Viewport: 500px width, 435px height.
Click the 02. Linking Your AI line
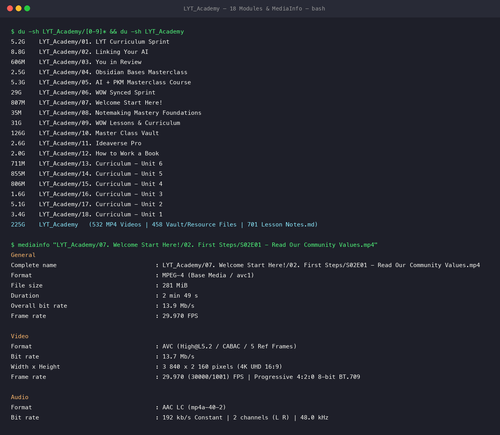point(79,52)
